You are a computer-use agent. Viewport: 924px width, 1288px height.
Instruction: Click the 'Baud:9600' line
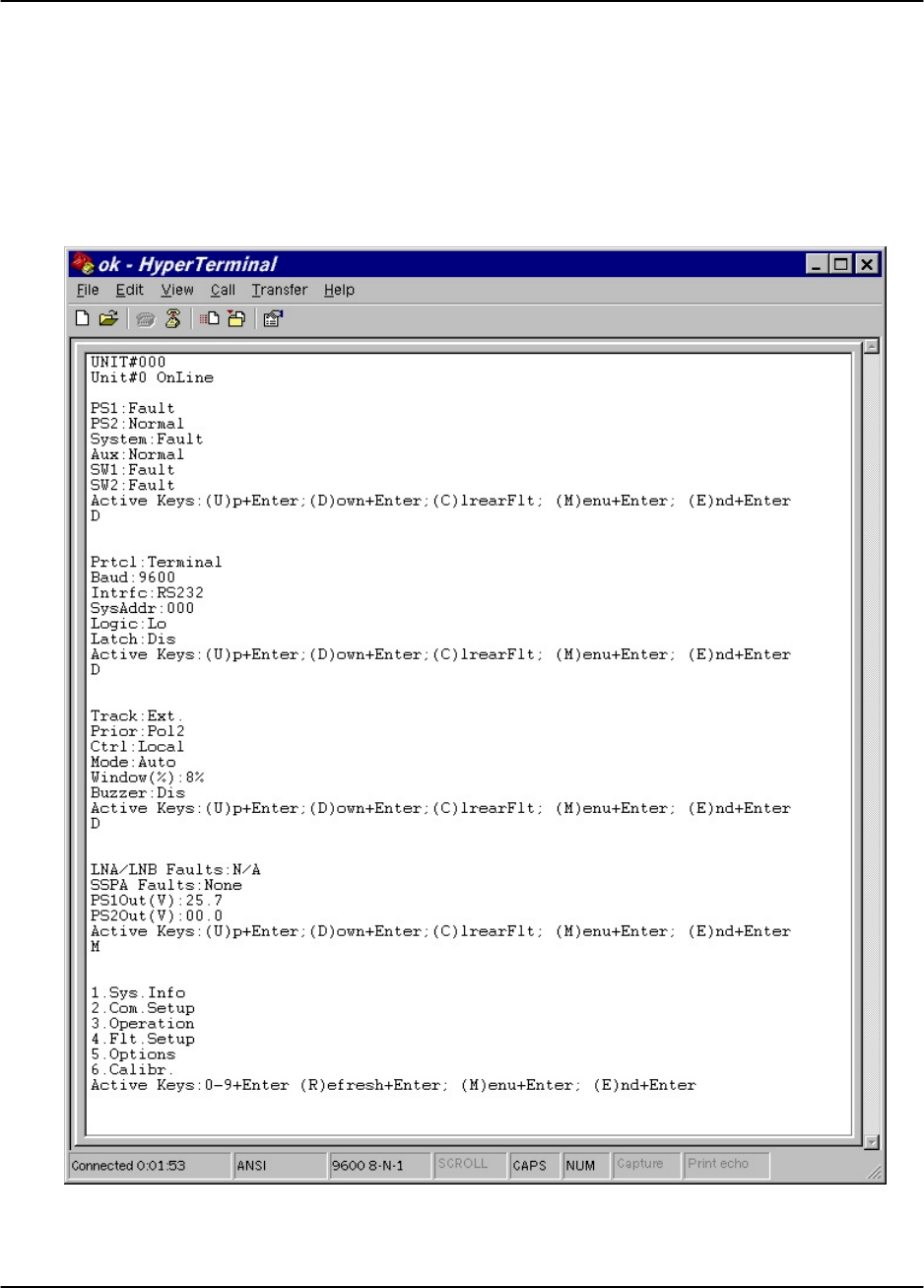[x=133, y=577]
